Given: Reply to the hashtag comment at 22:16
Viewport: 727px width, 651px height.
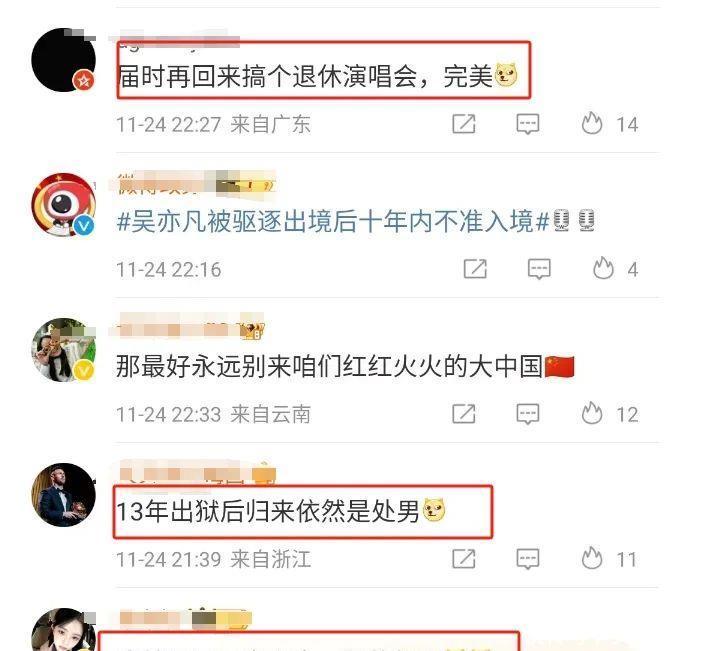Looking at the screenshot, I should coord(539,268).
